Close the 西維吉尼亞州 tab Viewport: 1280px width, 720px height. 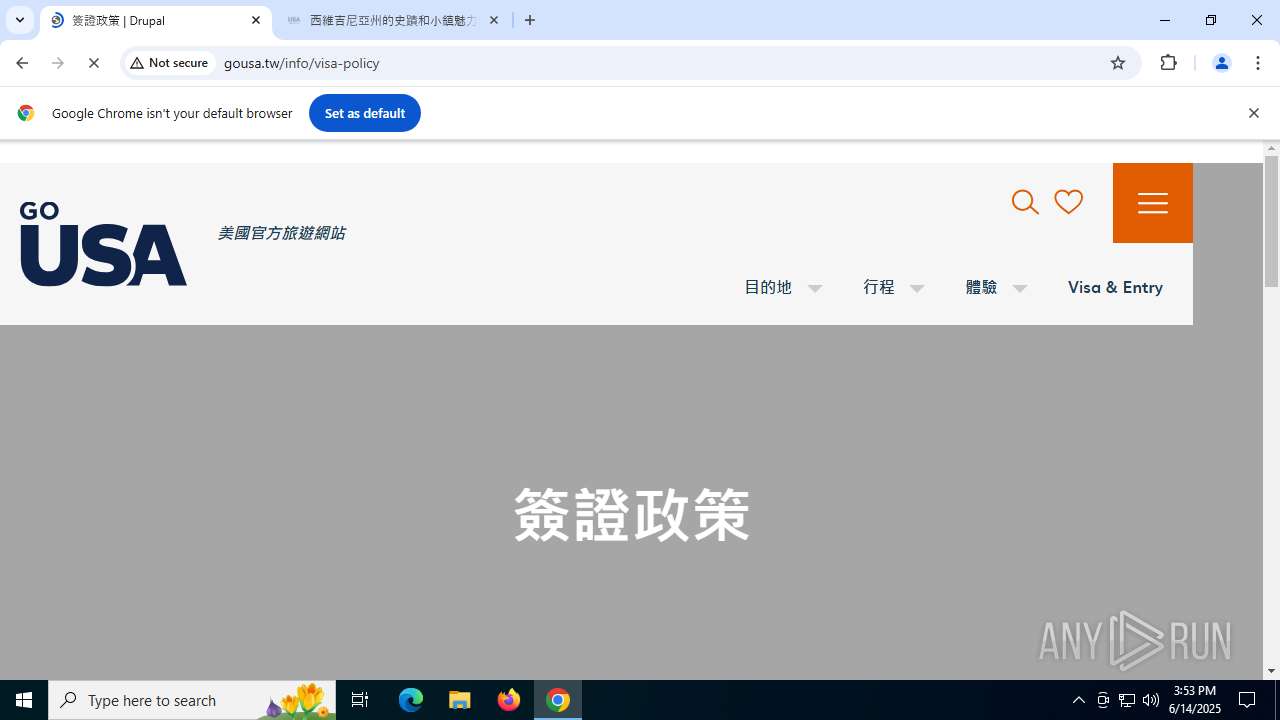click(494, 20)
